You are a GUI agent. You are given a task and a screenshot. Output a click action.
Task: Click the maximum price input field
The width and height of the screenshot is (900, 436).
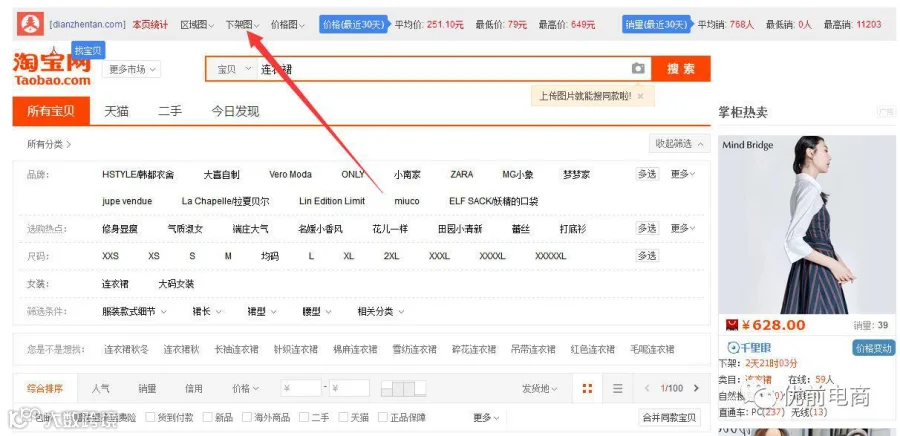click(x=349, y=388)
